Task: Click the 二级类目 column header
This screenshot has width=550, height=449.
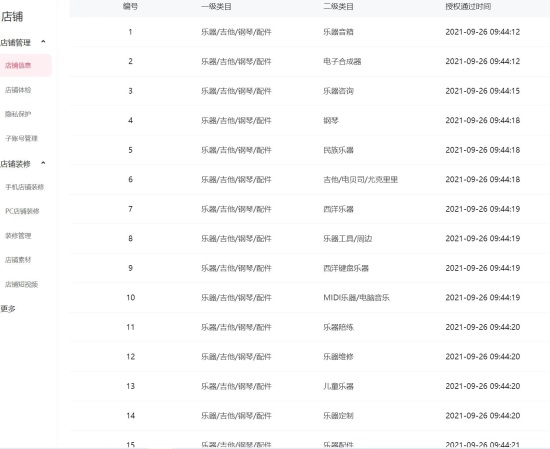Action: 338,6
